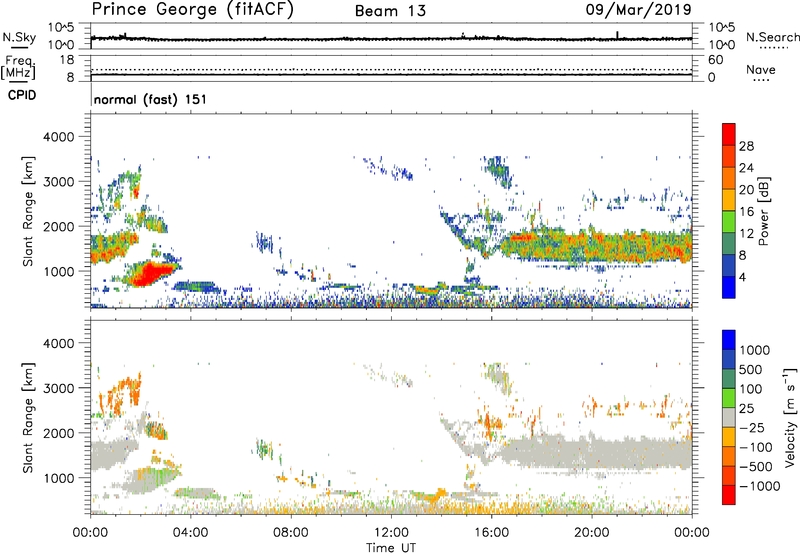
Task: Click the '08:00' time axis tick label
Action: 291,532
